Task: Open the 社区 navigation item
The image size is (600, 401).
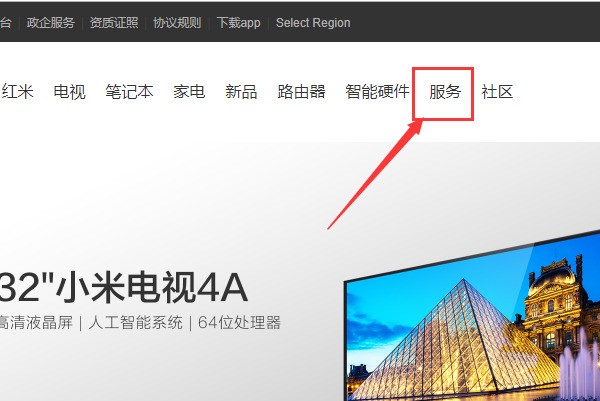Action: tap(497, 92)
